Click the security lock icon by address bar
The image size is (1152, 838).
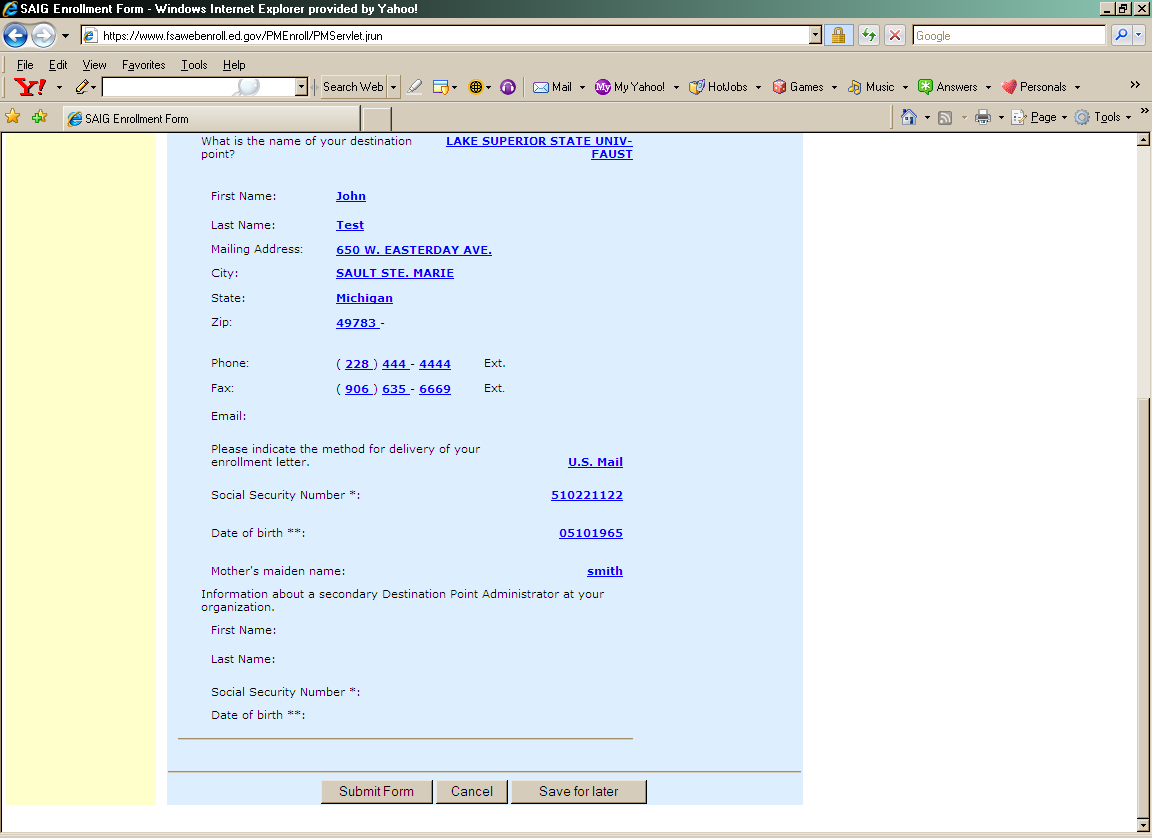838,36
